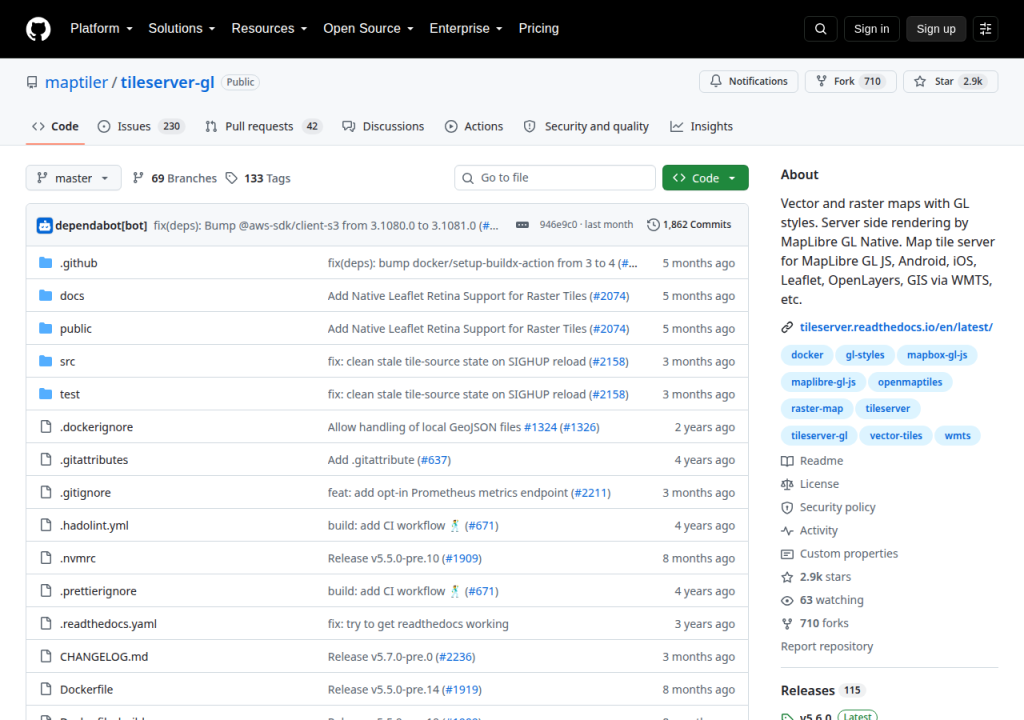Open Security and quality tab

[x=586, y=127]
